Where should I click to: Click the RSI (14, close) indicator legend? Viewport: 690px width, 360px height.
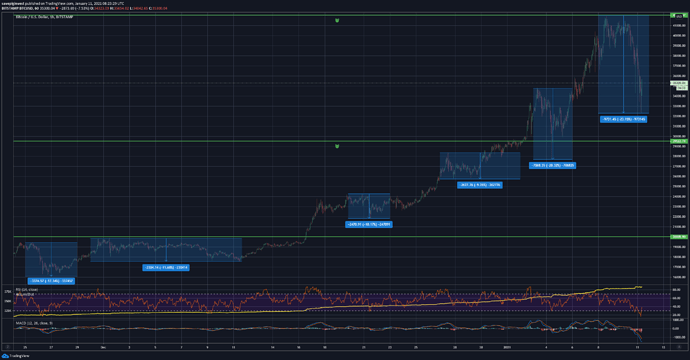pos(27,290)
